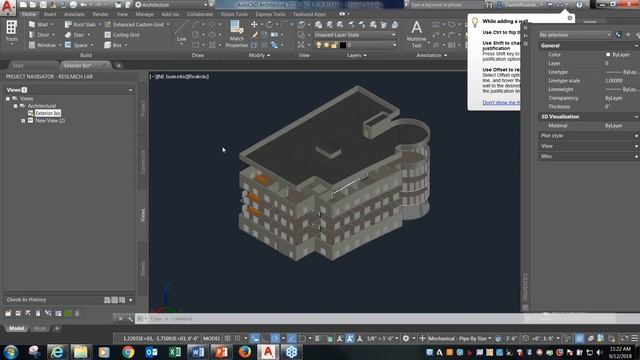Close the command line with X
This screenshot has height=360, width=640.
[x=120, y=319]
